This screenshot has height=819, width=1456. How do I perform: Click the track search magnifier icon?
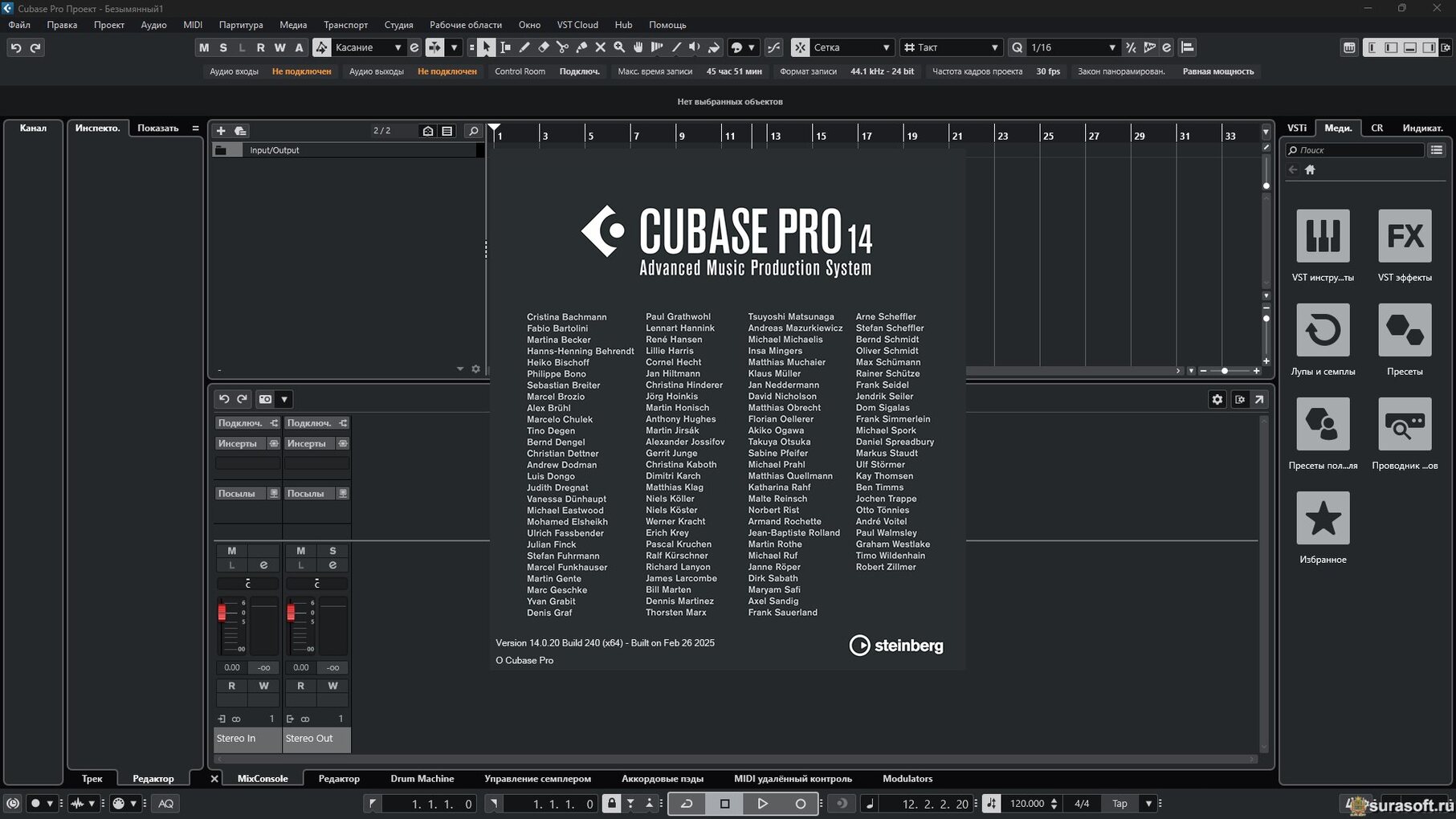click(x=473, y=131)
